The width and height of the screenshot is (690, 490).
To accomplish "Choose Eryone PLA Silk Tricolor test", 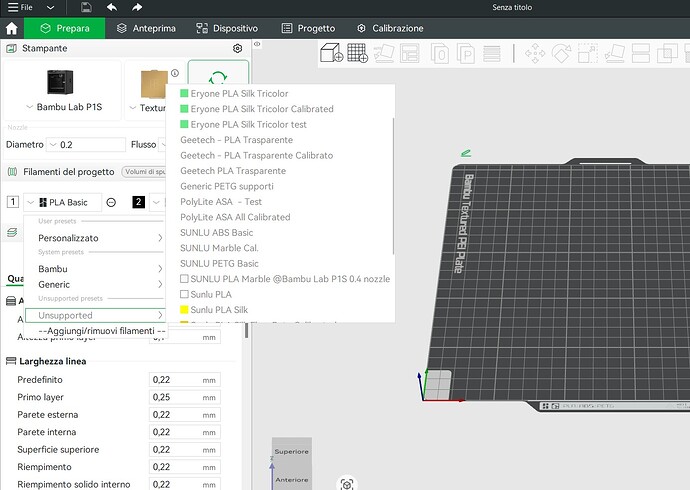I will (243, 124).
